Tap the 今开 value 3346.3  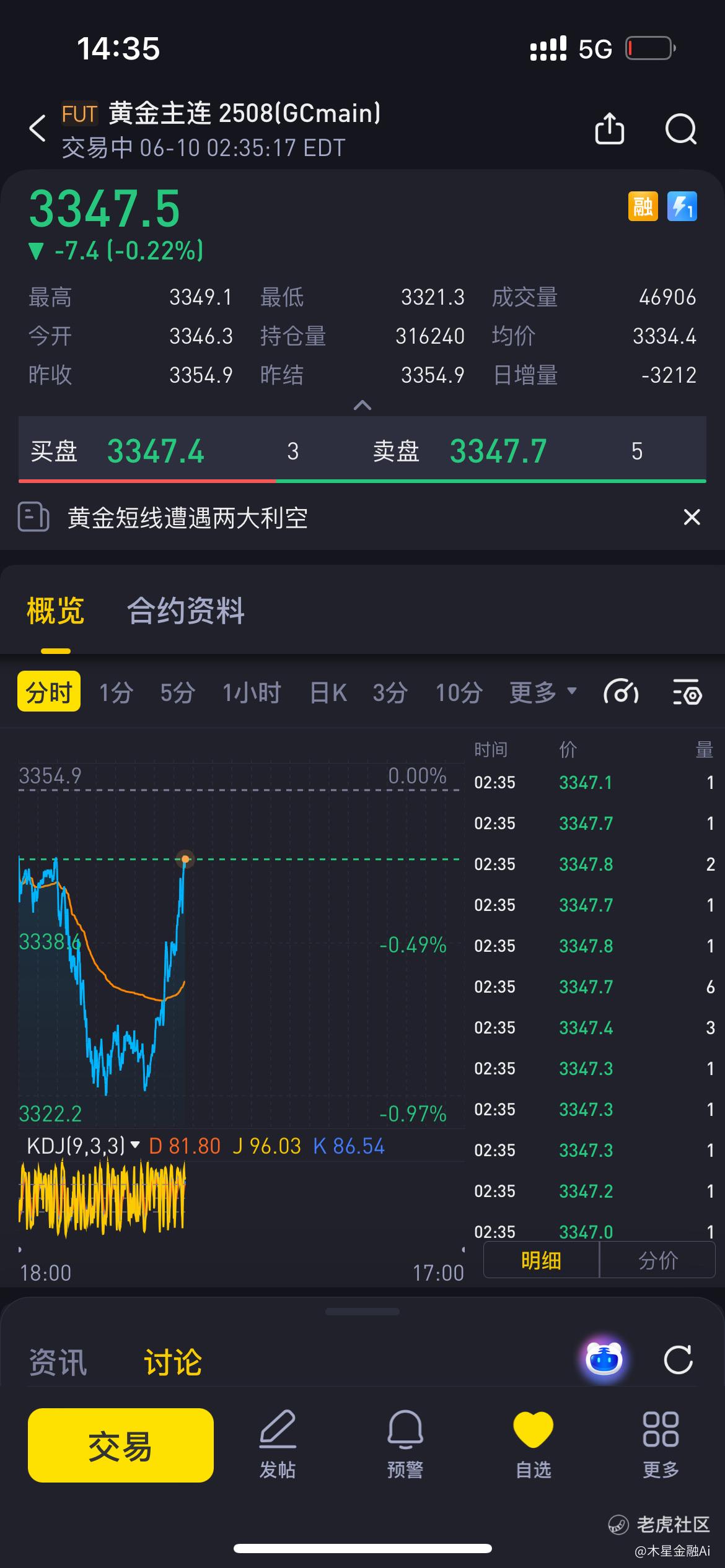click(201, 336)
